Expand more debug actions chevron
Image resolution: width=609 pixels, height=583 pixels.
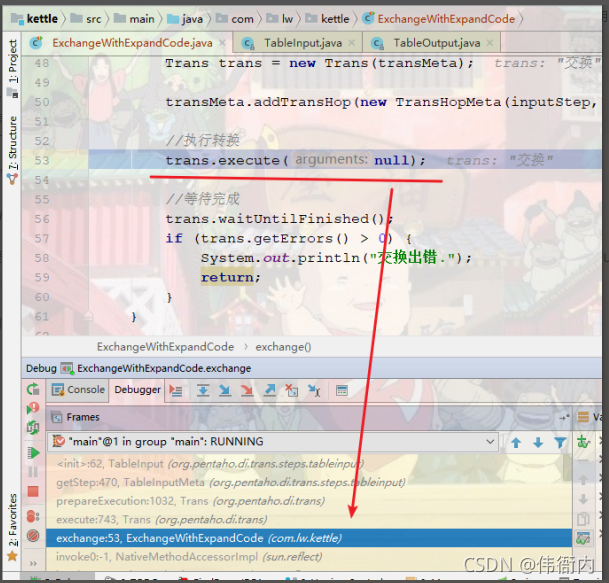pyautogui.click(x=33, y=563)
